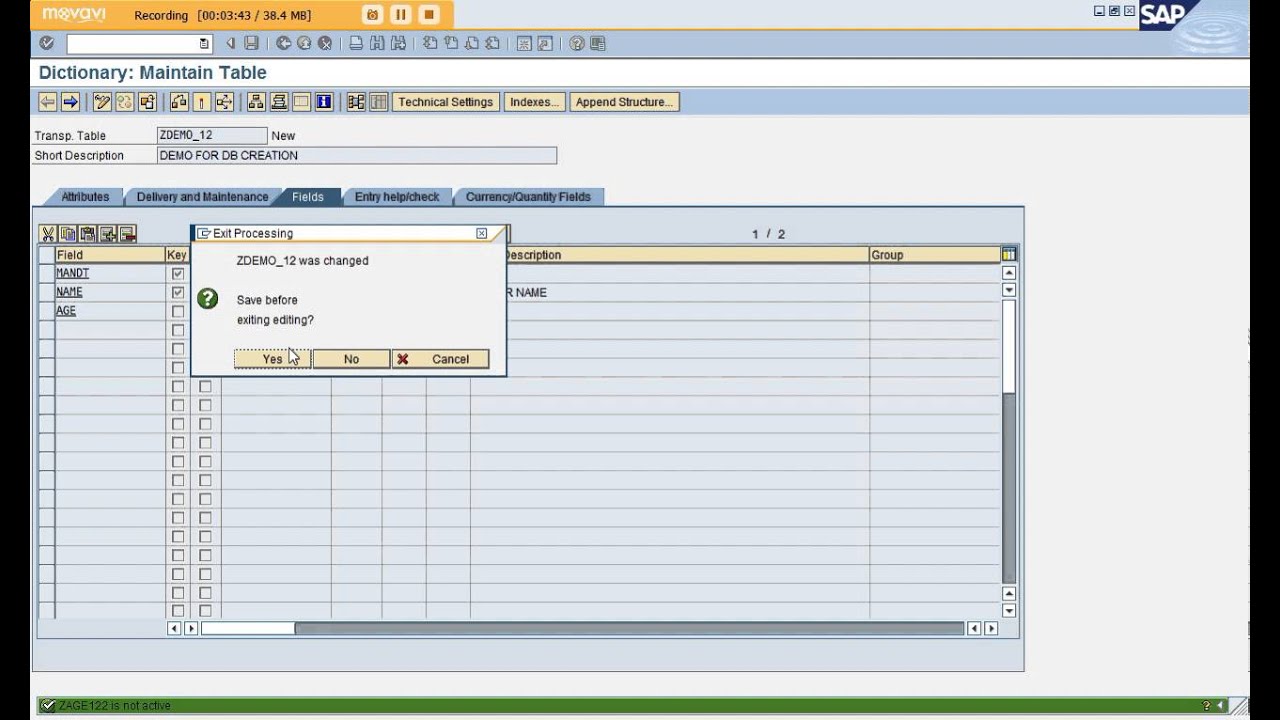
Task: Close the Exit Processing dialog
Action: pos(481,233)
